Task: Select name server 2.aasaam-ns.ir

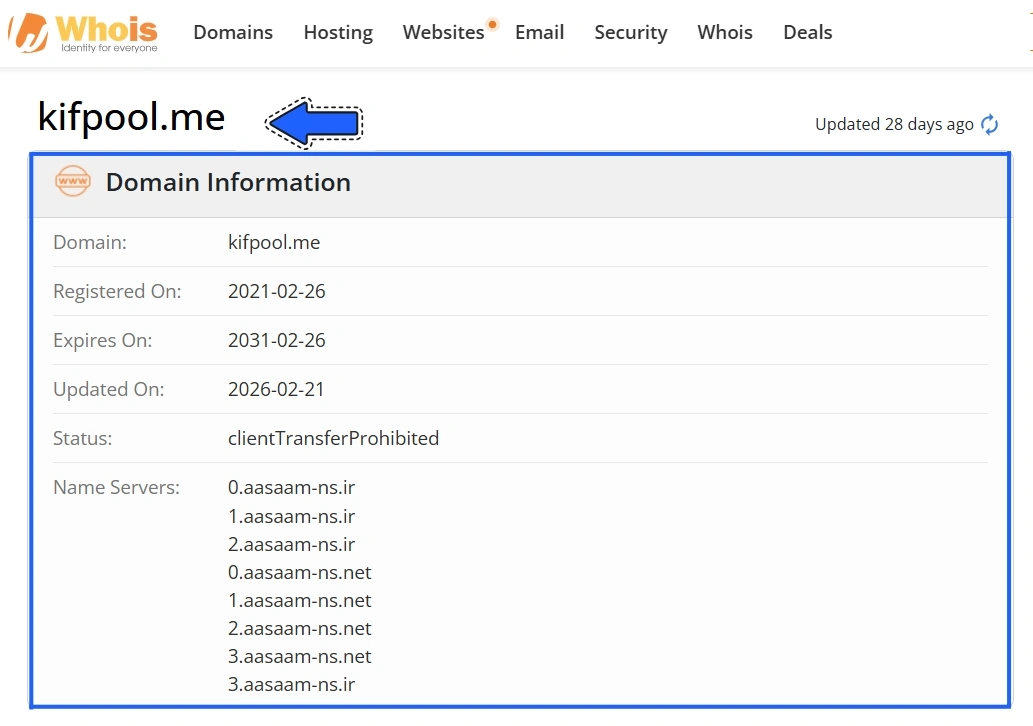Action: (x=291, y=545)
